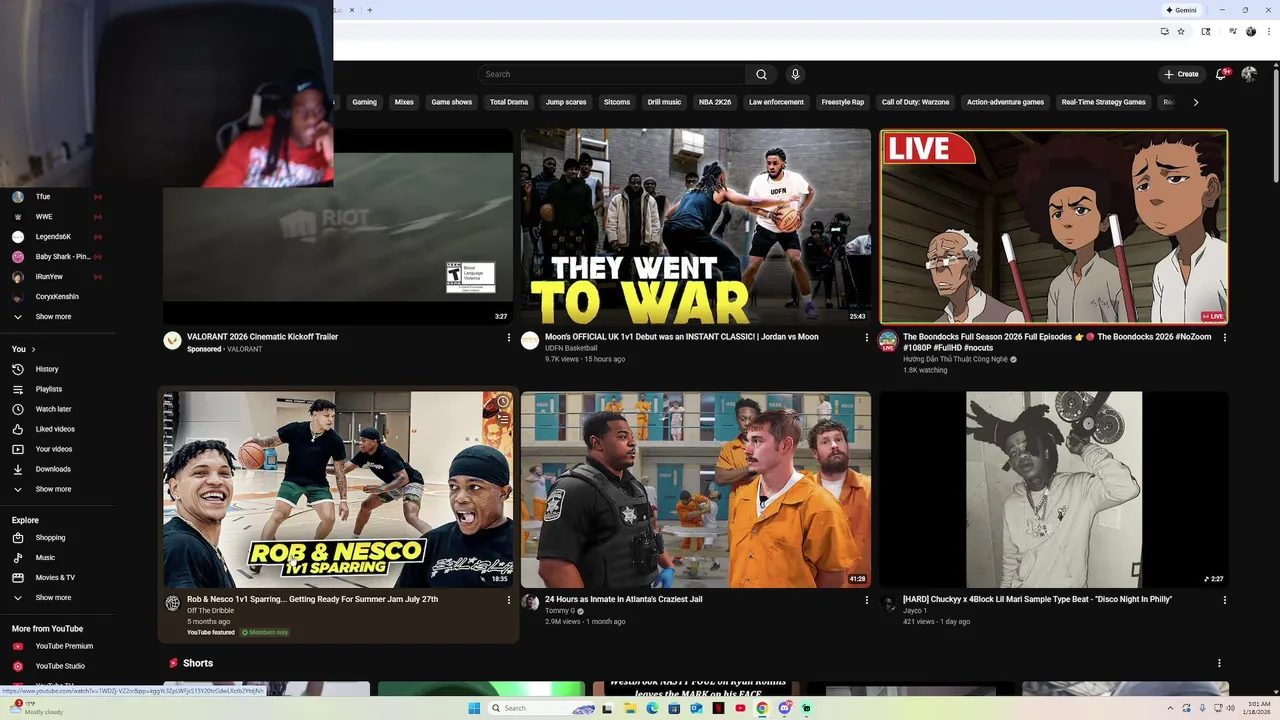1280x720 pixels.
Task: Select the Gaming category chip
Action: 364,102
